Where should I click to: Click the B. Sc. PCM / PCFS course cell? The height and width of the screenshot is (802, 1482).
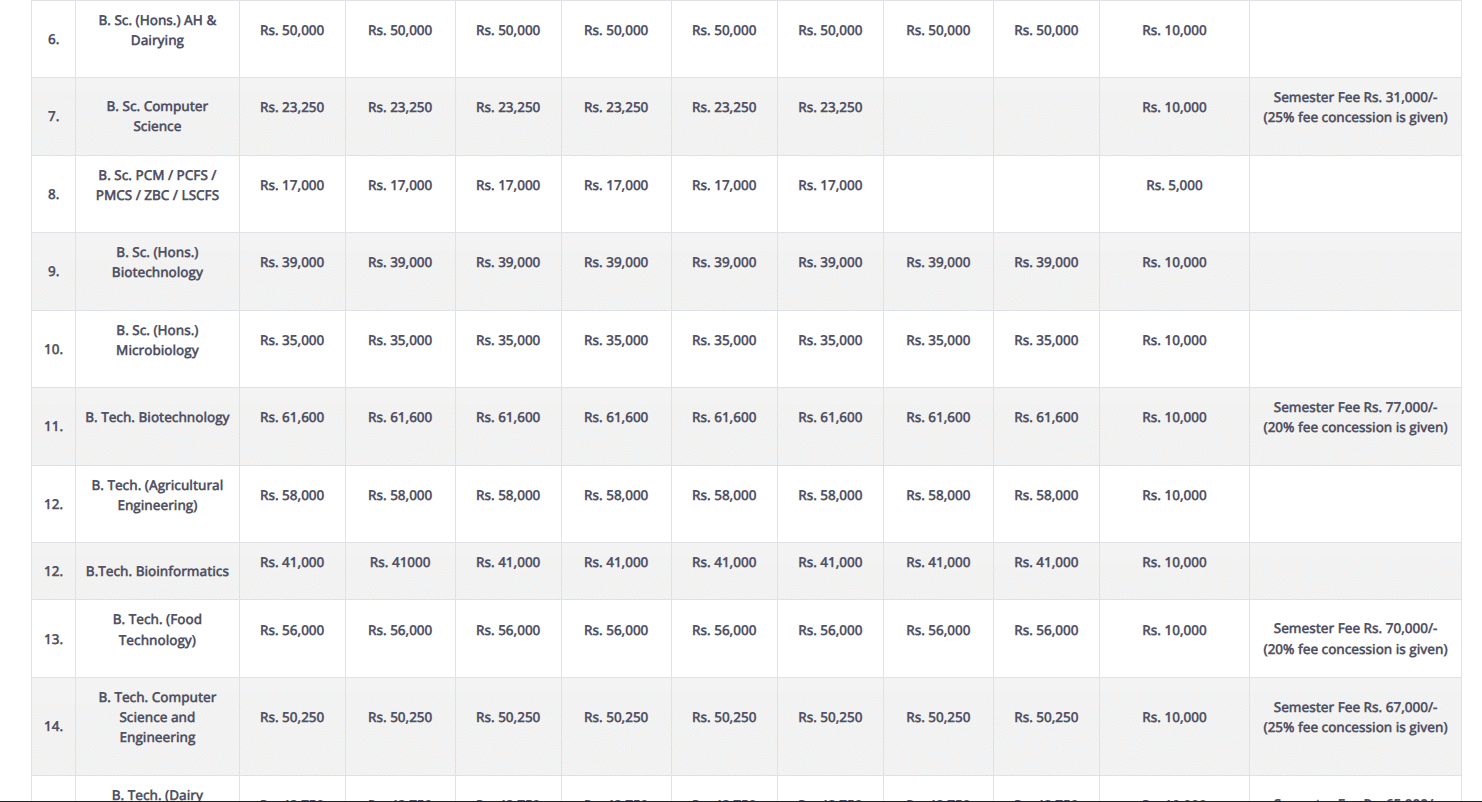click(x=157, y=185)
